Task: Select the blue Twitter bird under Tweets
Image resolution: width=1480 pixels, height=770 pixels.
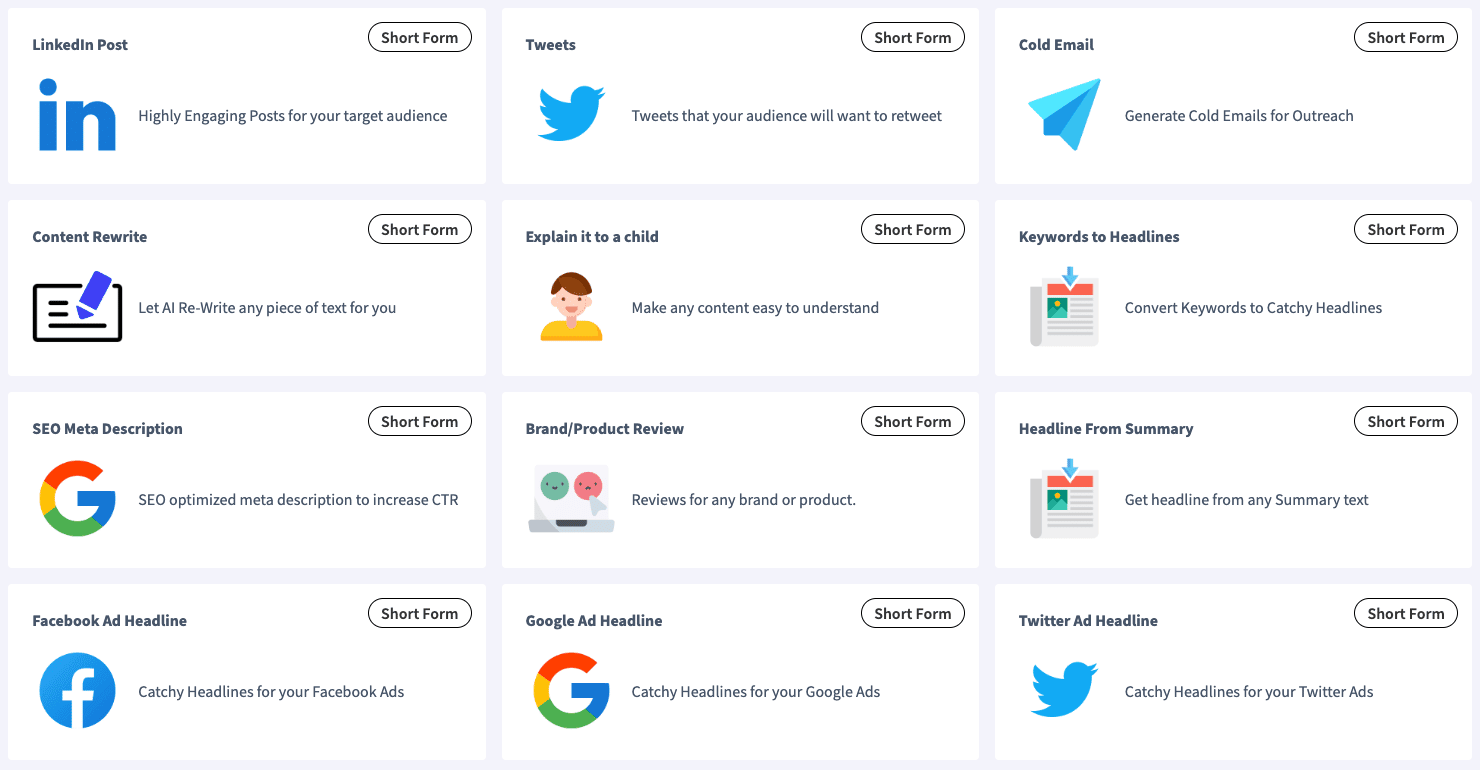Action: pyautogui.click(x=571, y=113)
